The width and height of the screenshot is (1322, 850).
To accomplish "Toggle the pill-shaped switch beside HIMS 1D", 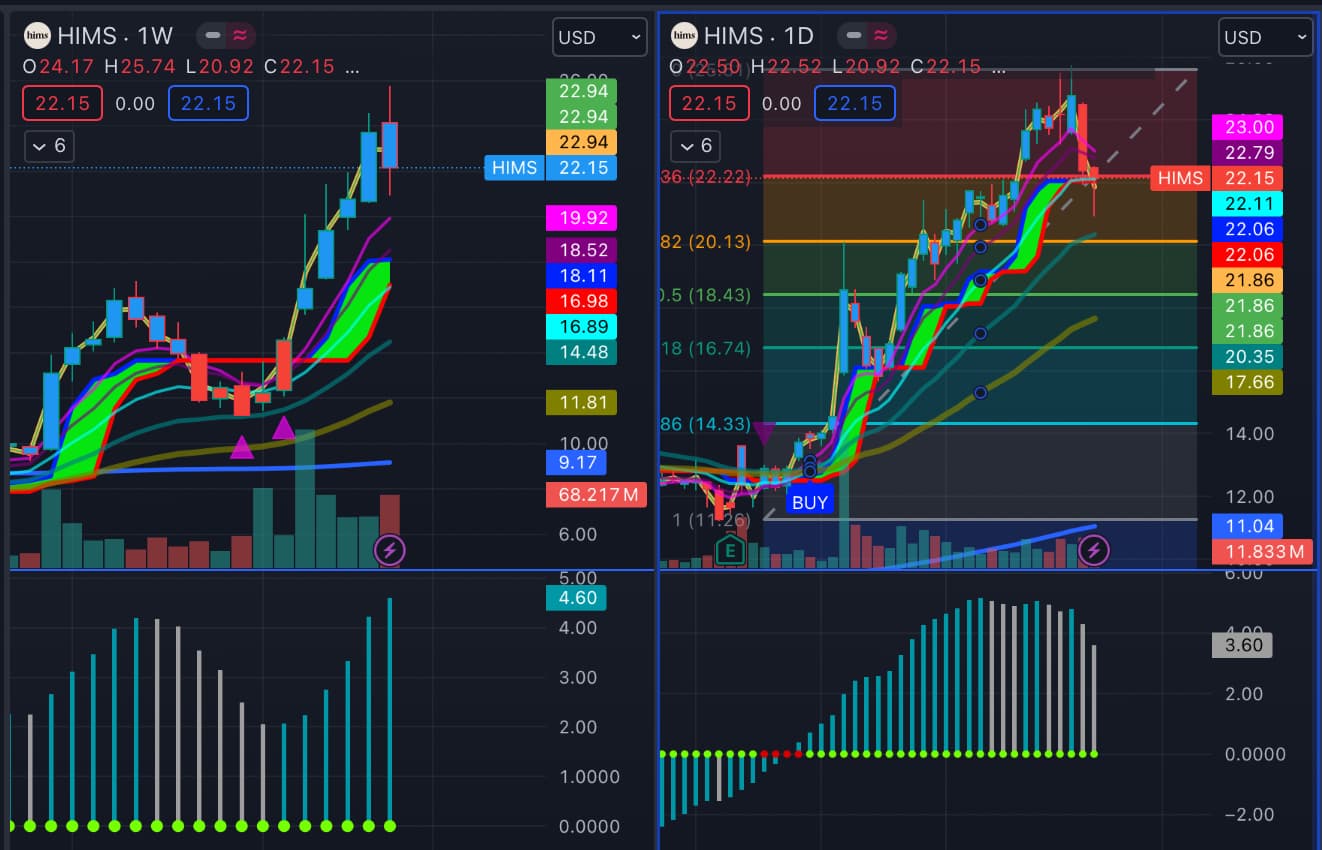I will pyautogui.click(x=866, y=35).
